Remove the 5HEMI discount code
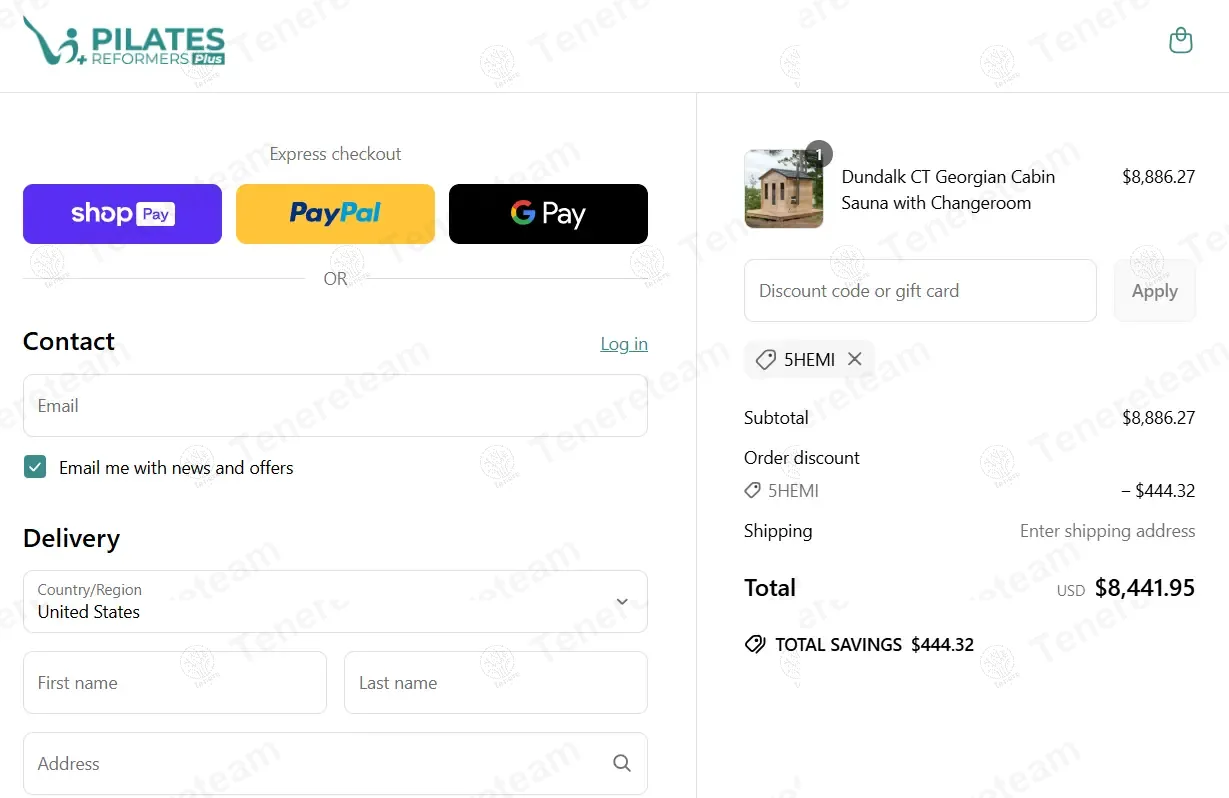This screenshot has height=798, width=1229. [855, 359]
